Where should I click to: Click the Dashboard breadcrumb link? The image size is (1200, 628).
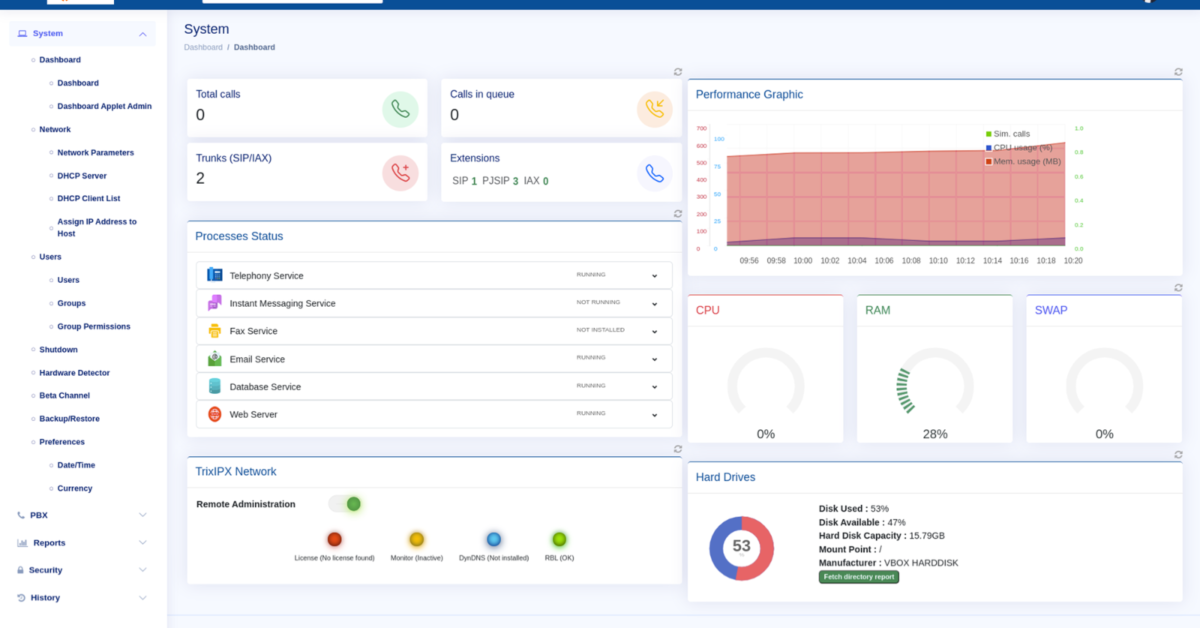click(x=203, y=47)
